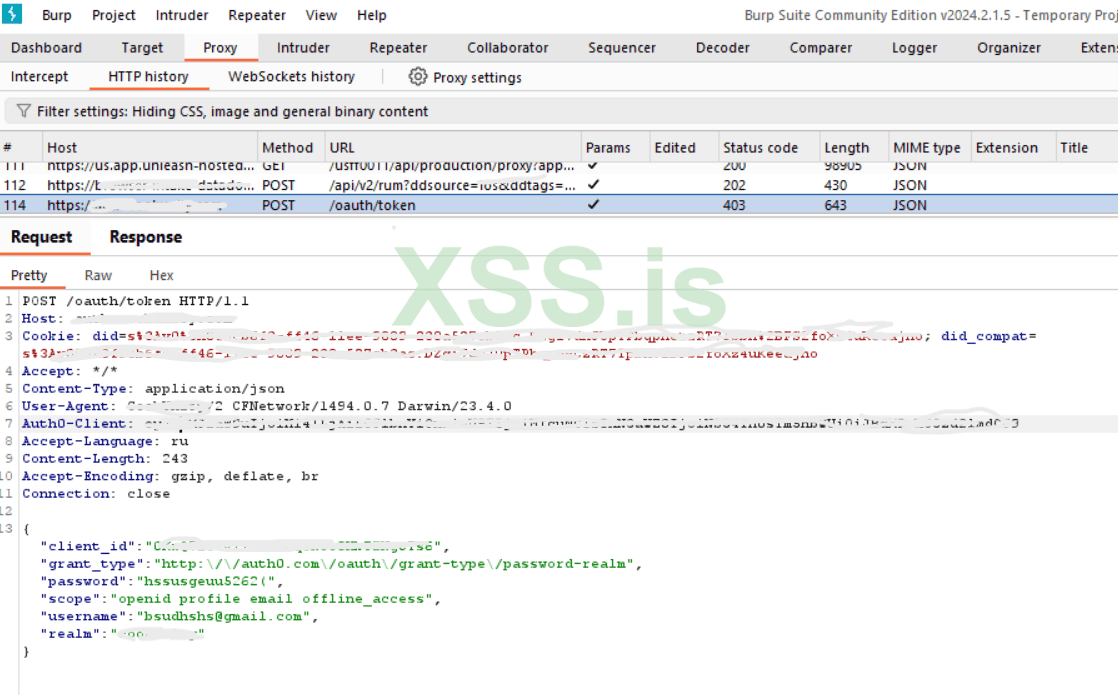Select the Proxy tool tab
The image size is (1118, 695).
(220, 48)
